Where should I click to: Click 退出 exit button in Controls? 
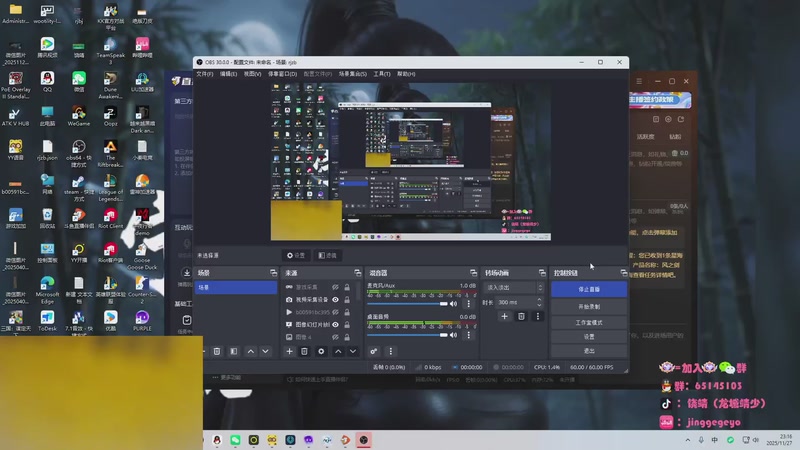[589, 351]
